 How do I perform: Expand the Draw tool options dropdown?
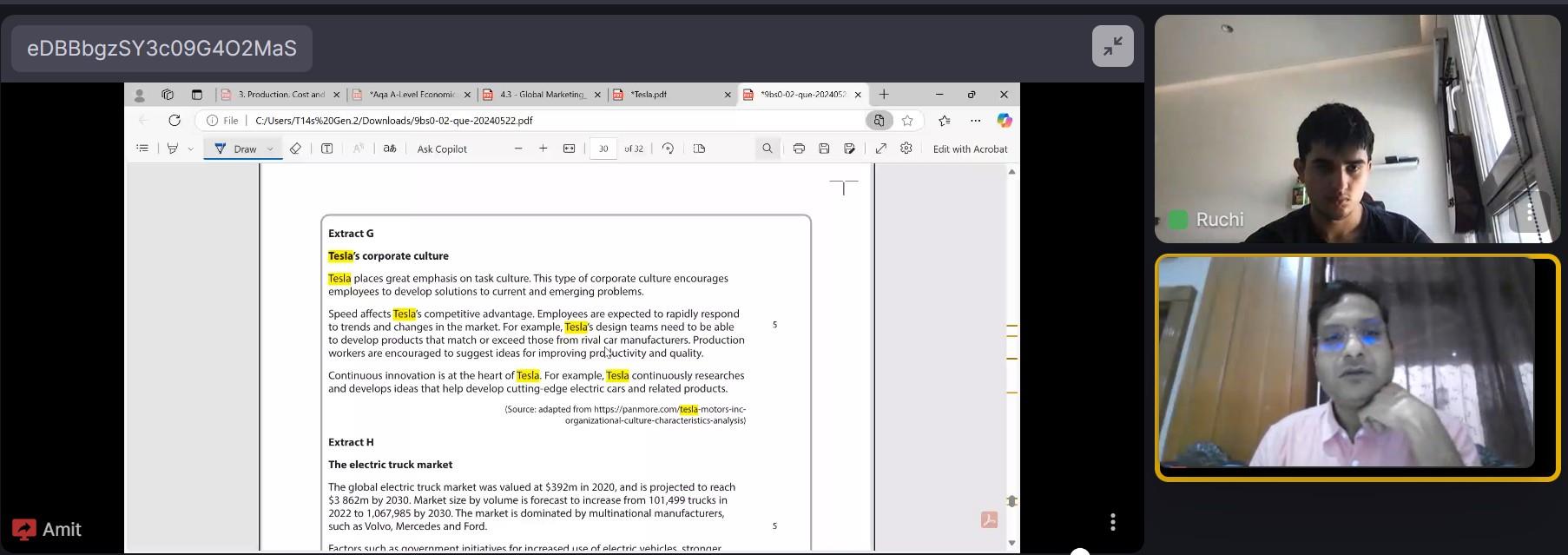pyautogui.click(x=271, y=149)
